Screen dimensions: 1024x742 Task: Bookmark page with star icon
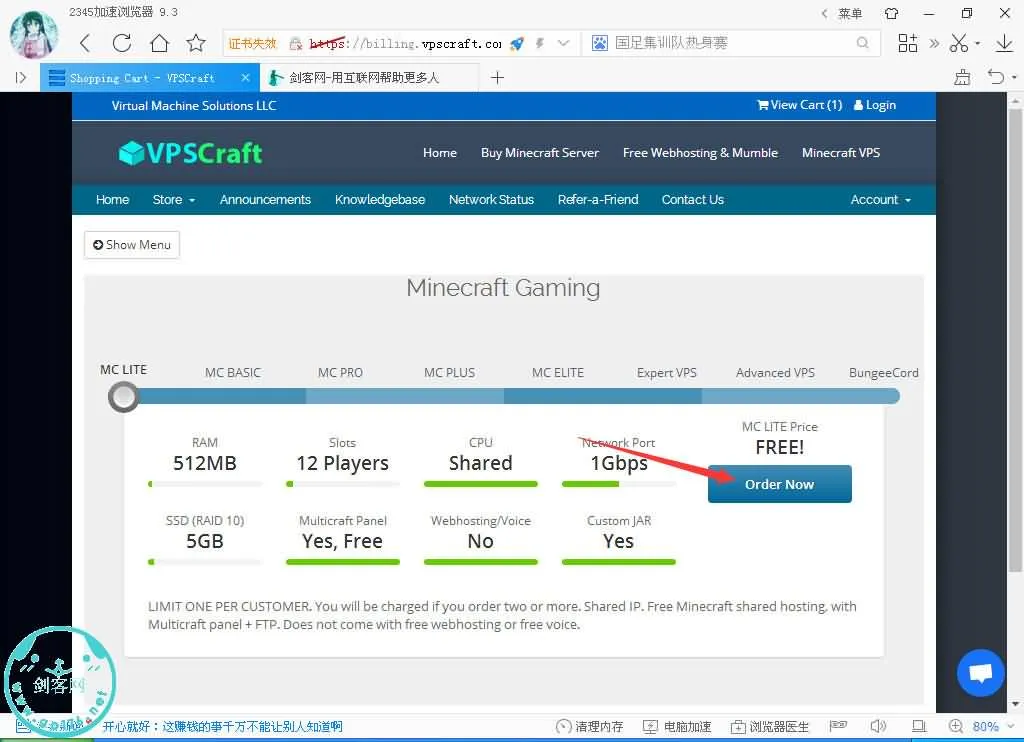click(196, 43)
